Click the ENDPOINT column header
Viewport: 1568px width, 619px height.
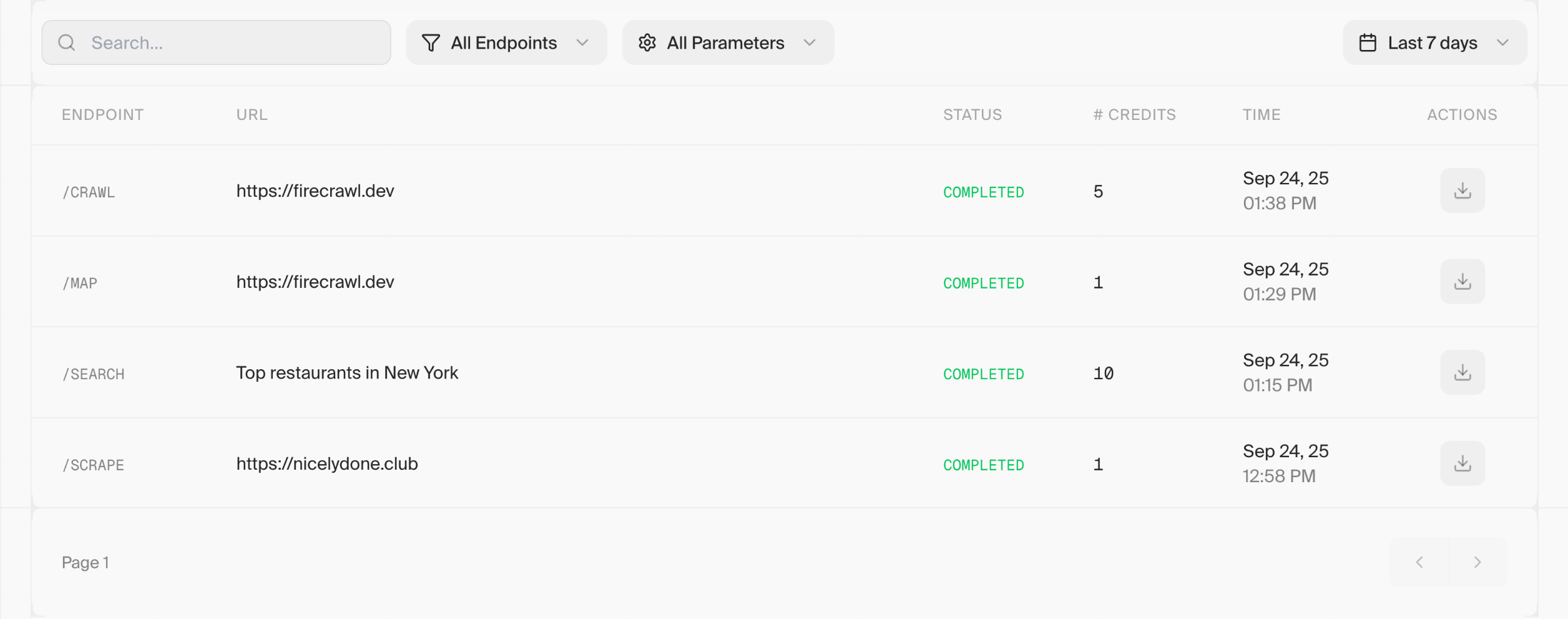(102, 115)
